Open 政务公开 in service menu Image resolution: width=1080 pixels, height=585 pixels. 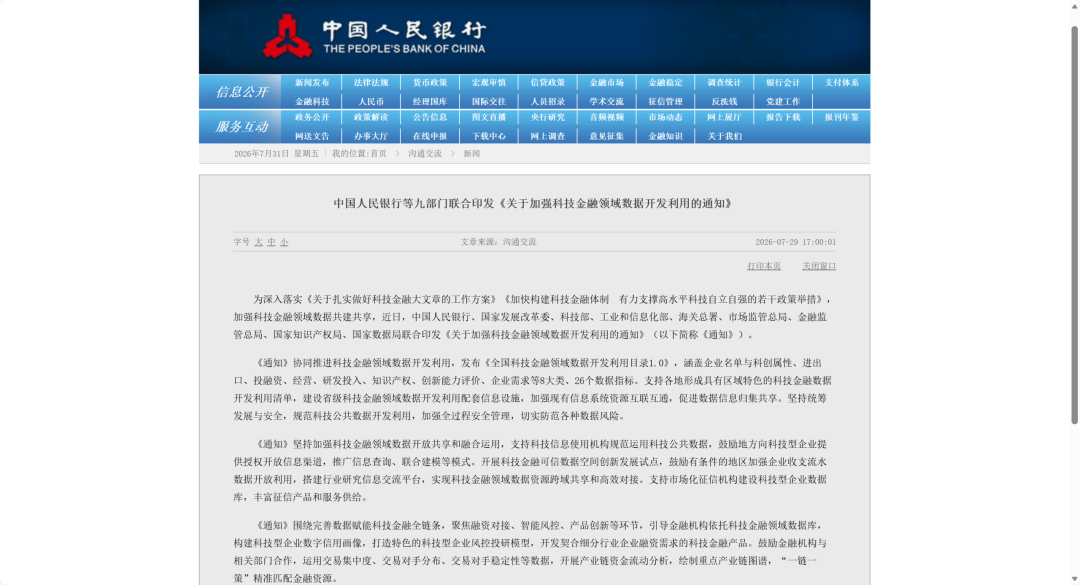[x=312, y=118]
